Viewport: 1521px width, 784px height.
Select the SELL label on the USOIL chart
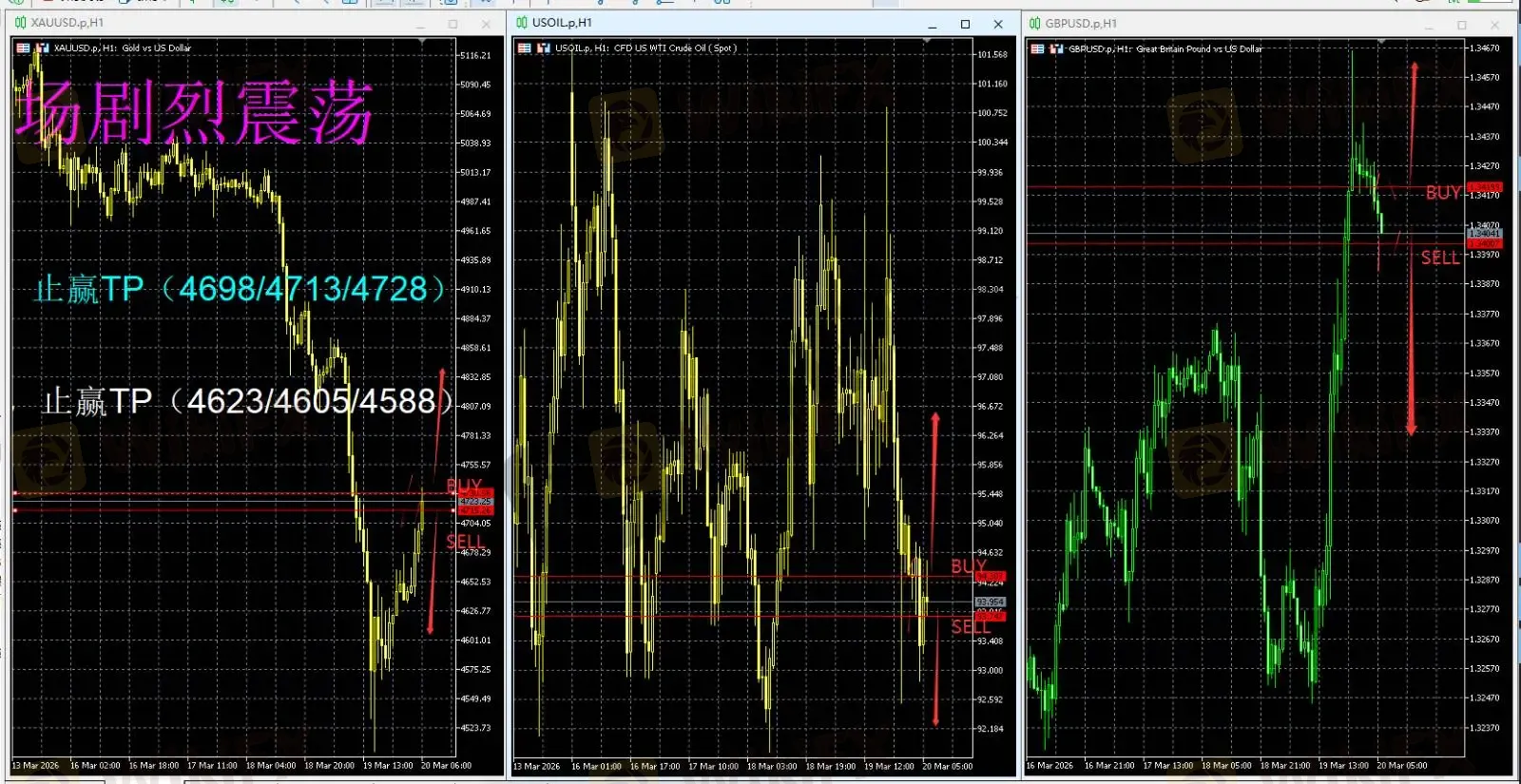(970, 627)
